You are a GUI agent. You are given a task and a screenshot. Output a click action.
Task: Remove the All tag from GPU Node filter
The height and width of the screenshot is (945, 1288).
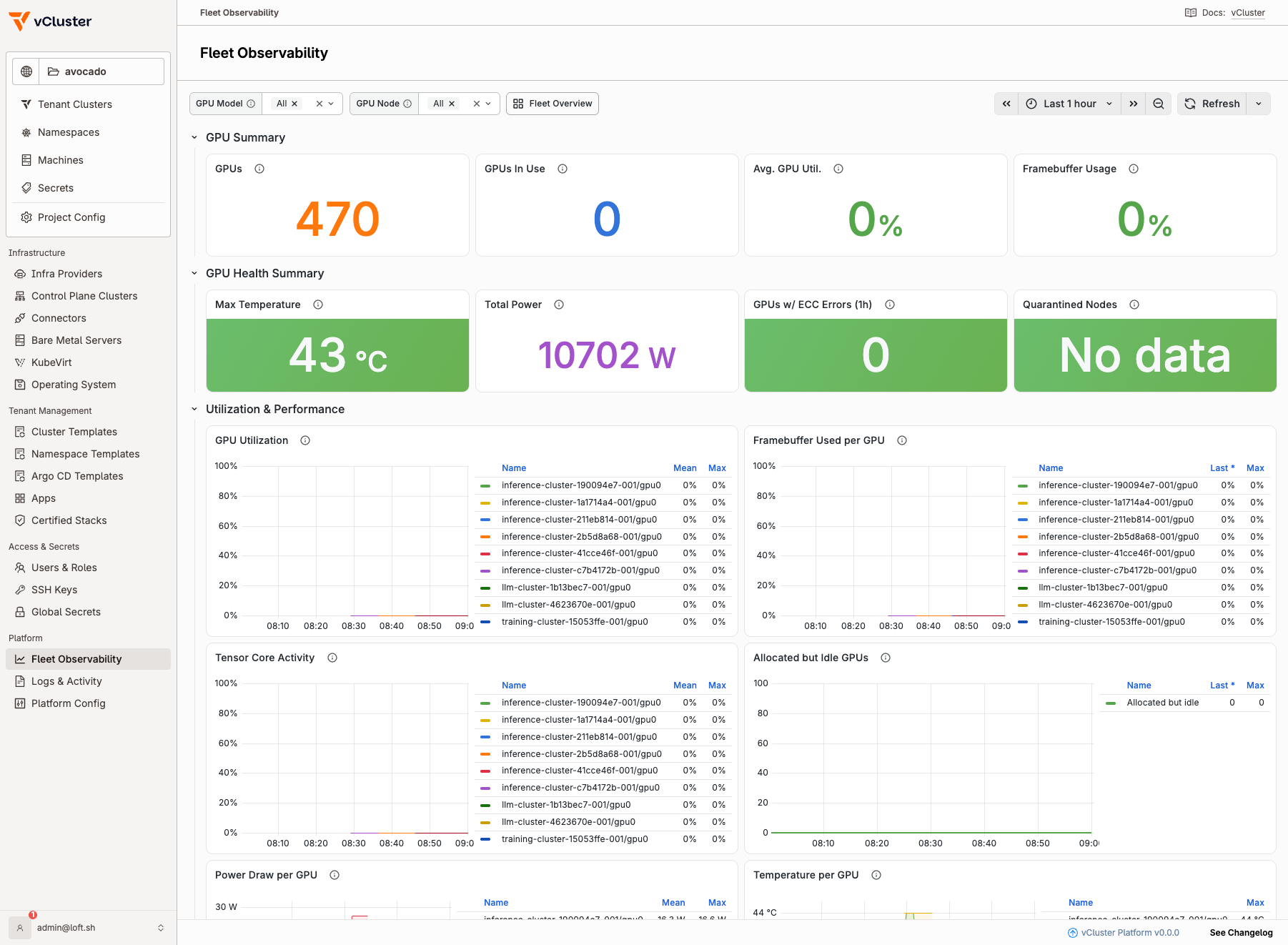click(452, 104)
